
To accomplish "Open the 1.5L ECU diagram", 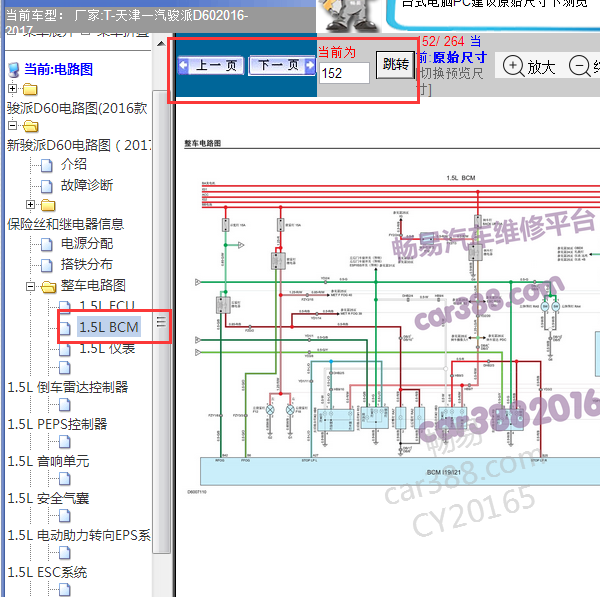I will click(107, 306).
